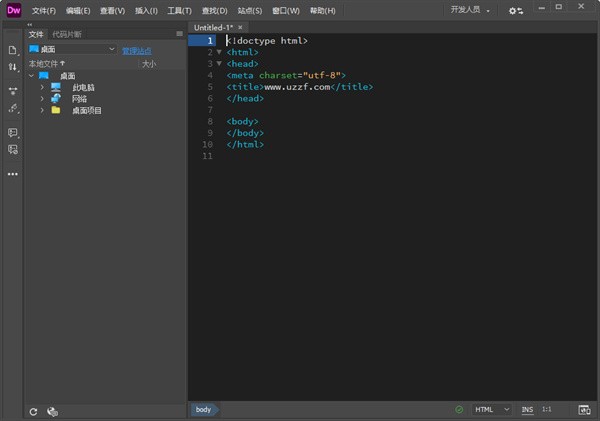Collapse the html tag code fold arrow
Viewport: 600px width, 421px height.
click(x=219, y=52)
